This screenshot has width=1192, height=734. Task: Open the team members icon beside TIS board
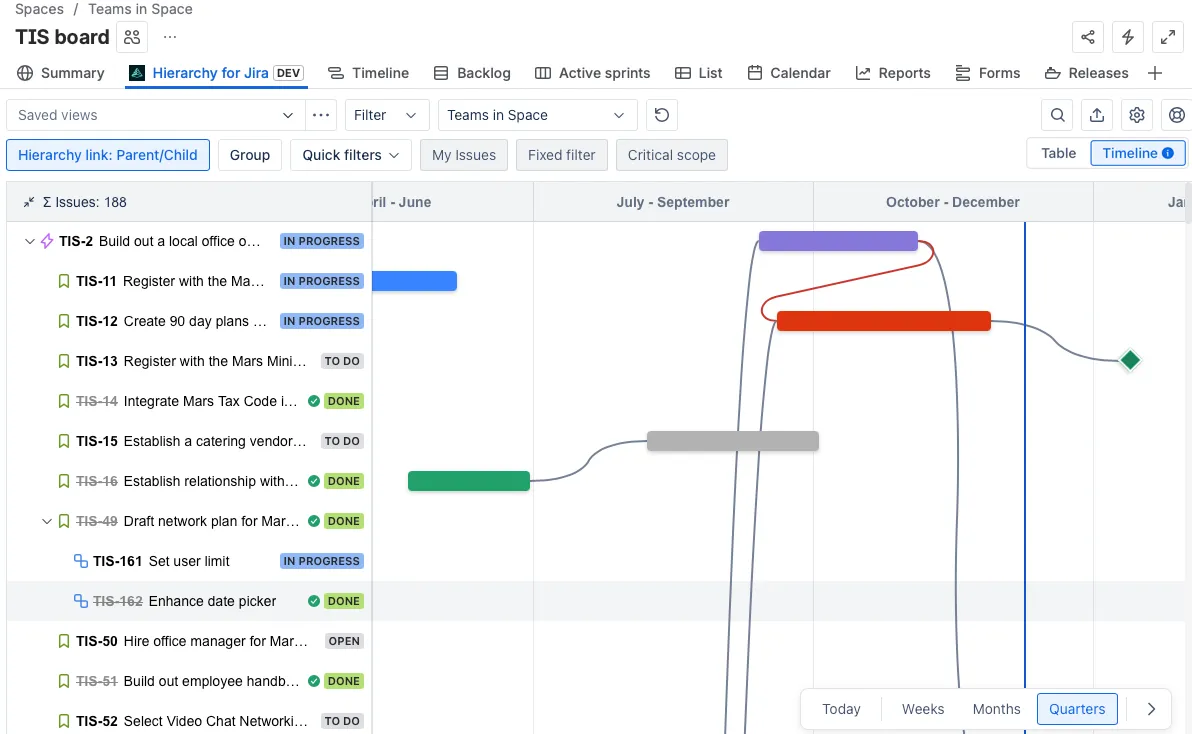pyautogui.click(x=132, y=36)
